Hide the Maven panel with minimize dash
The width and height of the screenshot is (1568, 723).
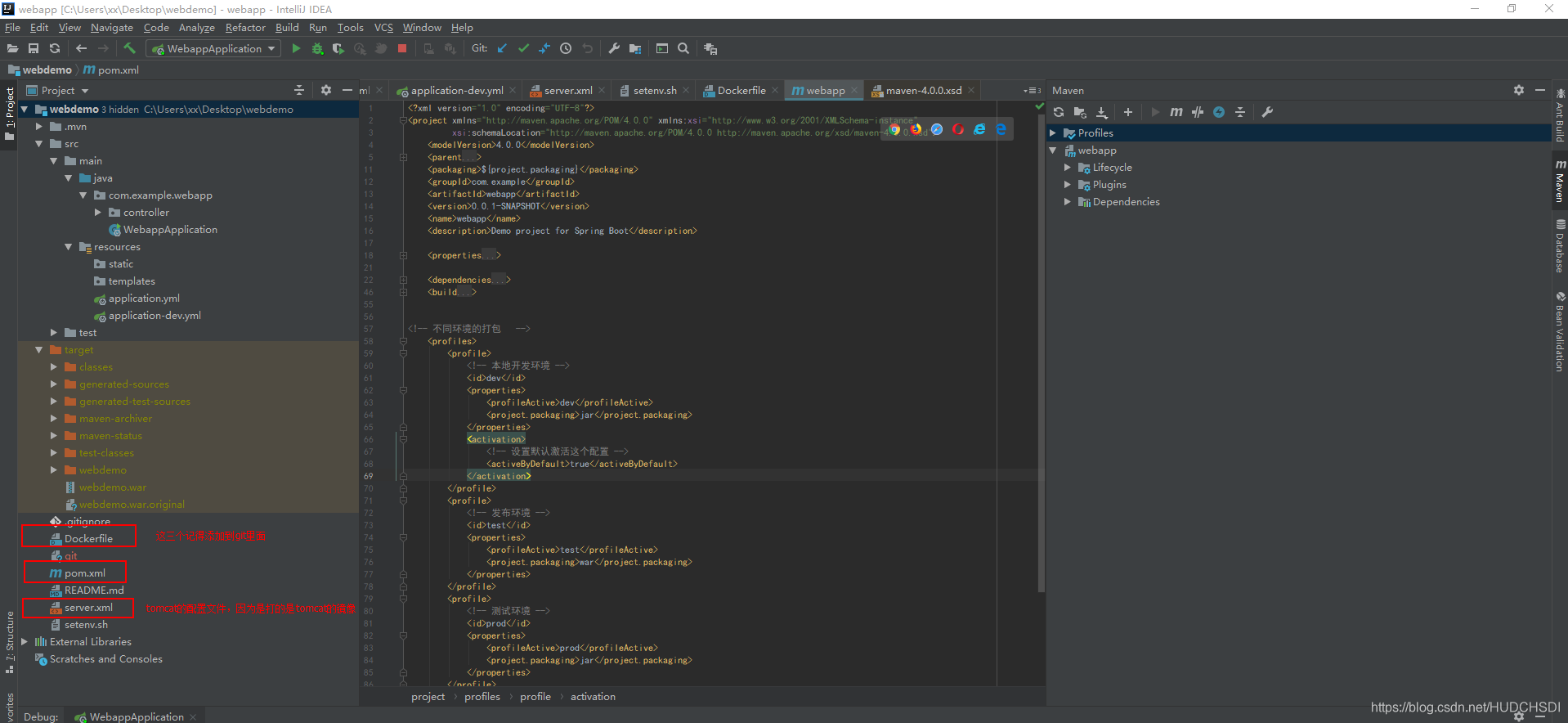(1540, 90)
